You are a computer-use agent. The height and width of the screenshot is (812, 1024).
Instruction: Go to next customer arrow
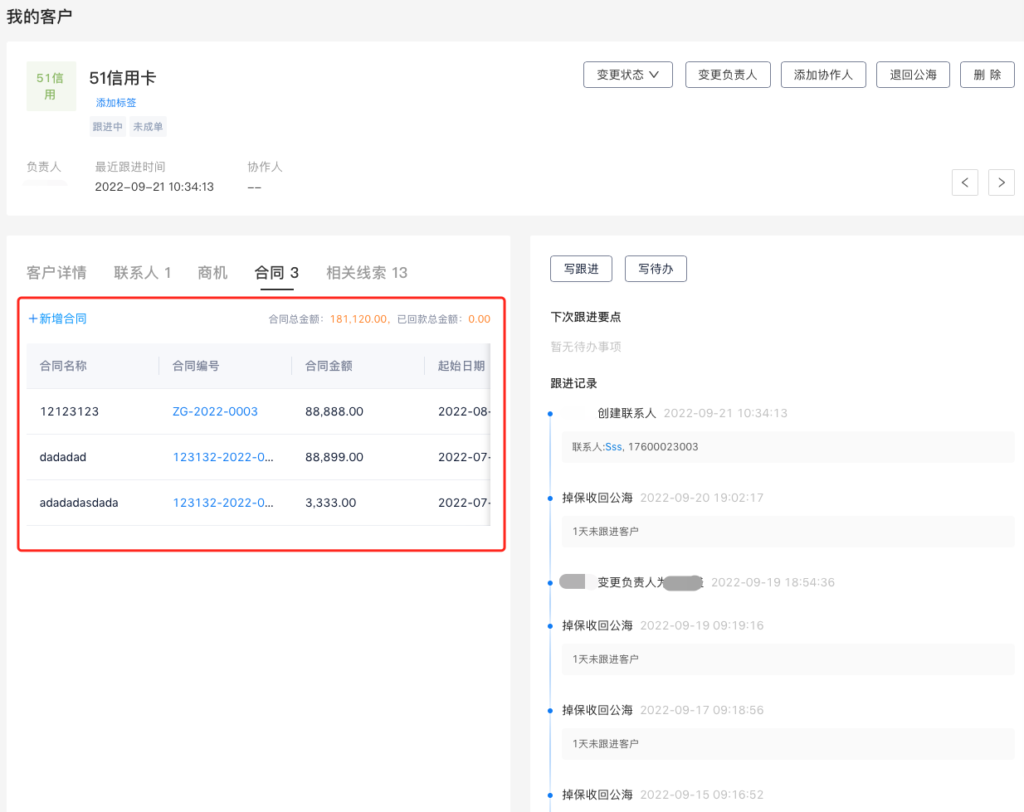[x=1001, y=182]
